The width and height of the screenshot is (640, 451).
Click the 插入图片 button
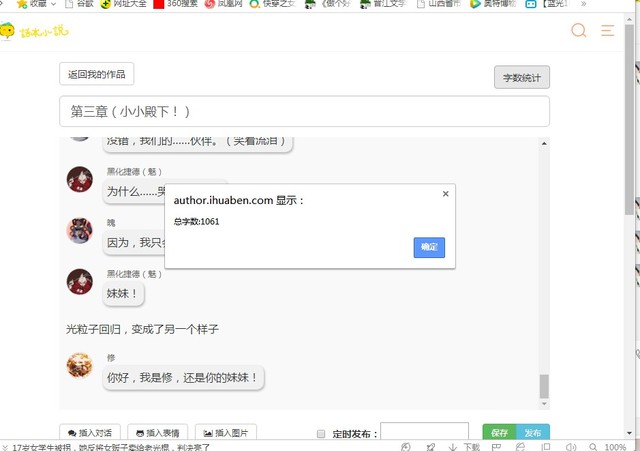point(226,433)
